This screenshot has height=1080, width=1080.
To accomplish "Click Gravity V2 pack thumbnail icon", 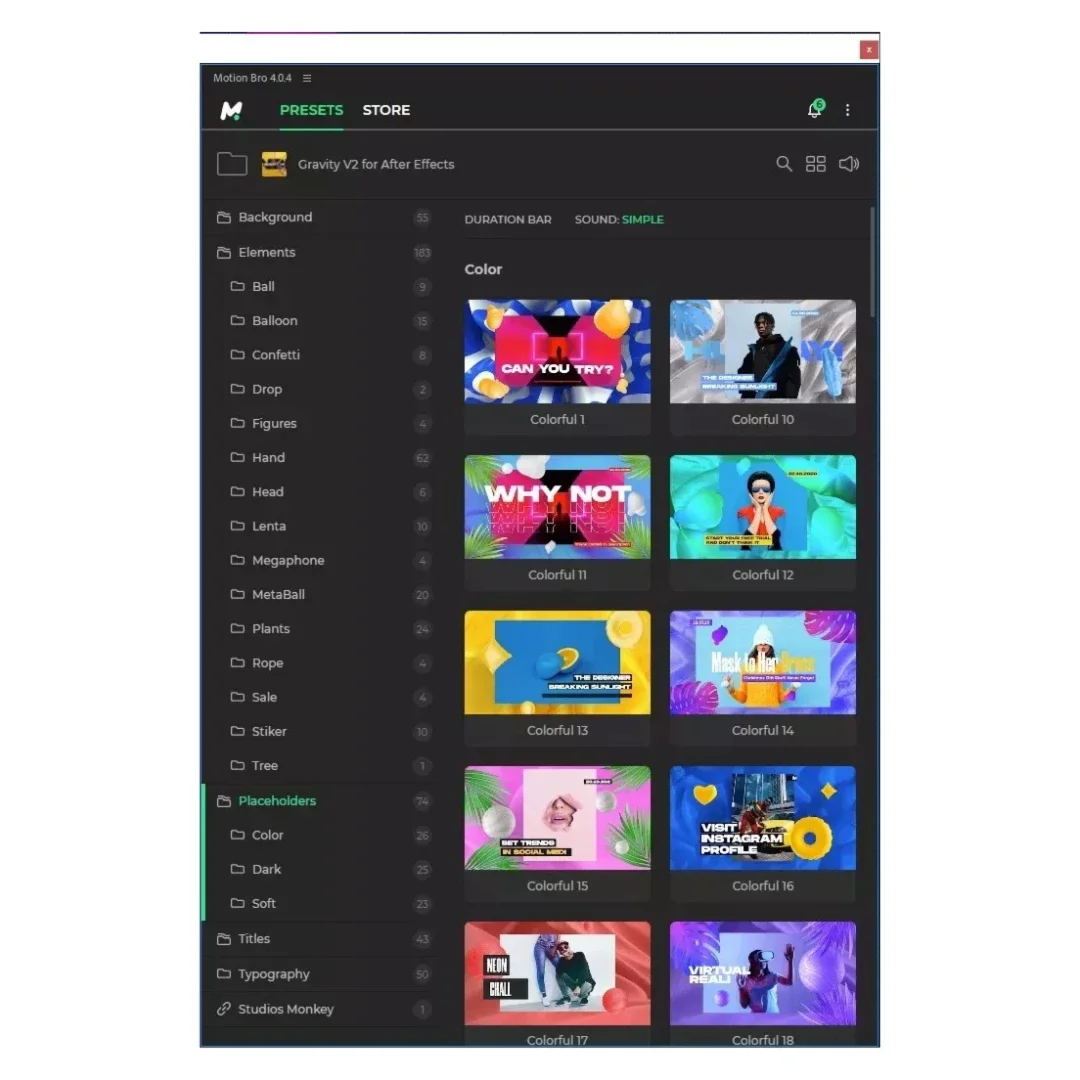I will pyautogui.click(x=274, y=164).
